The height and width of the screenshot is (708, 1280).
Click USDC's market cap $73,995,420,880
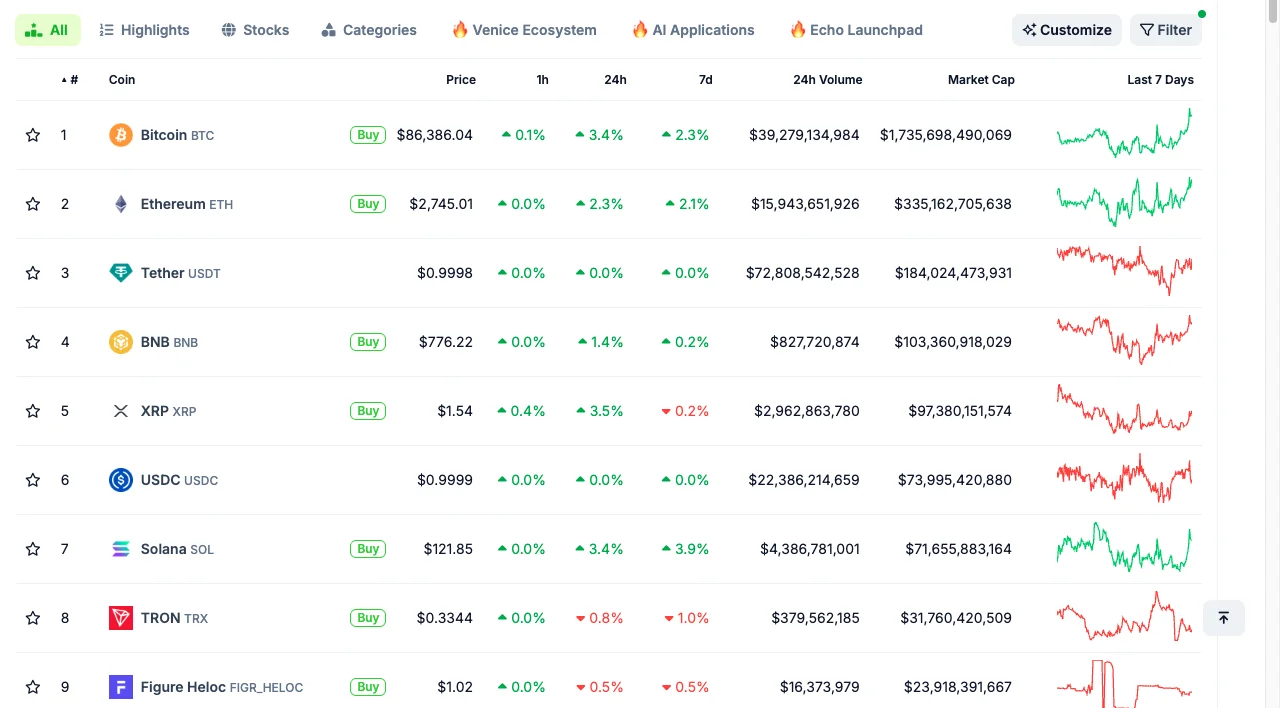tap(955, 480)
